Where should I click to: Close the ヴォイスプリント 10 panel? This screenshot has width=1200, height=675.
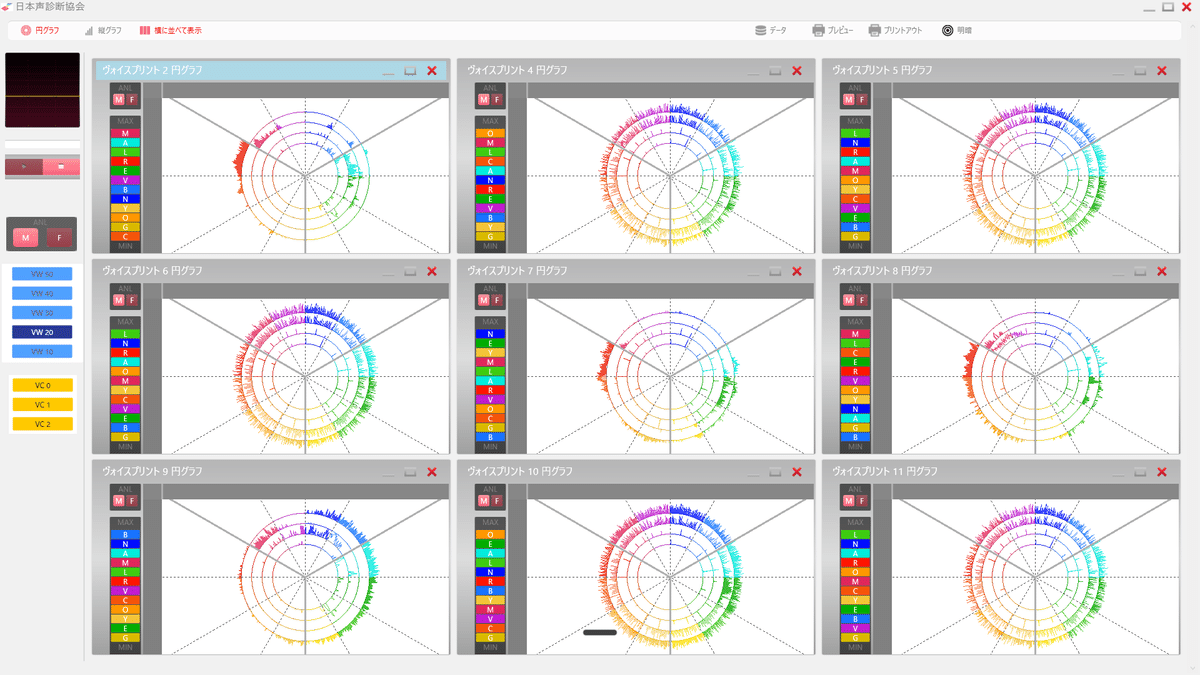pos(797,471)
